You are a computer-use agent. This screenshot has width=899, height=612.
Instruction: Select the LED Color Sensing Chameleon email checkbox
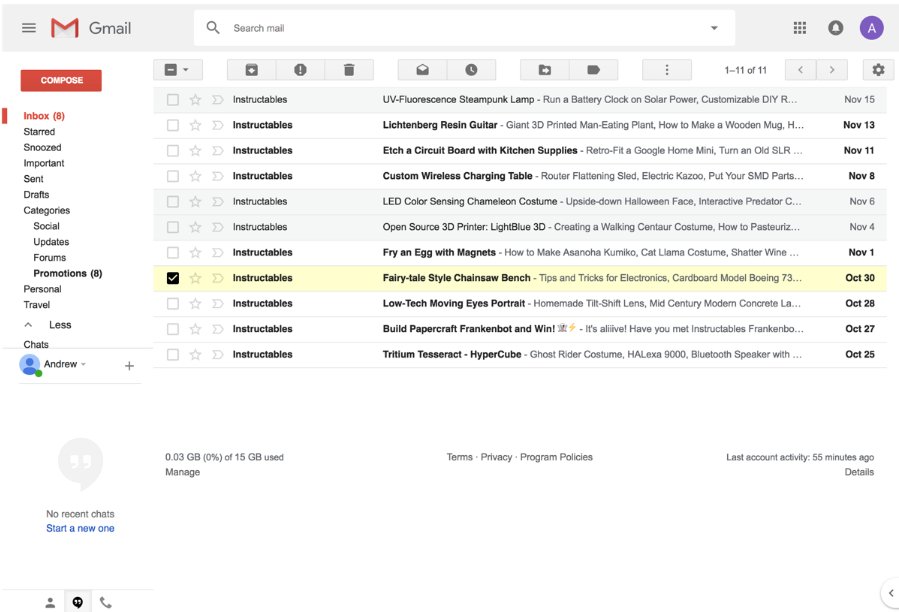(173, 202)
